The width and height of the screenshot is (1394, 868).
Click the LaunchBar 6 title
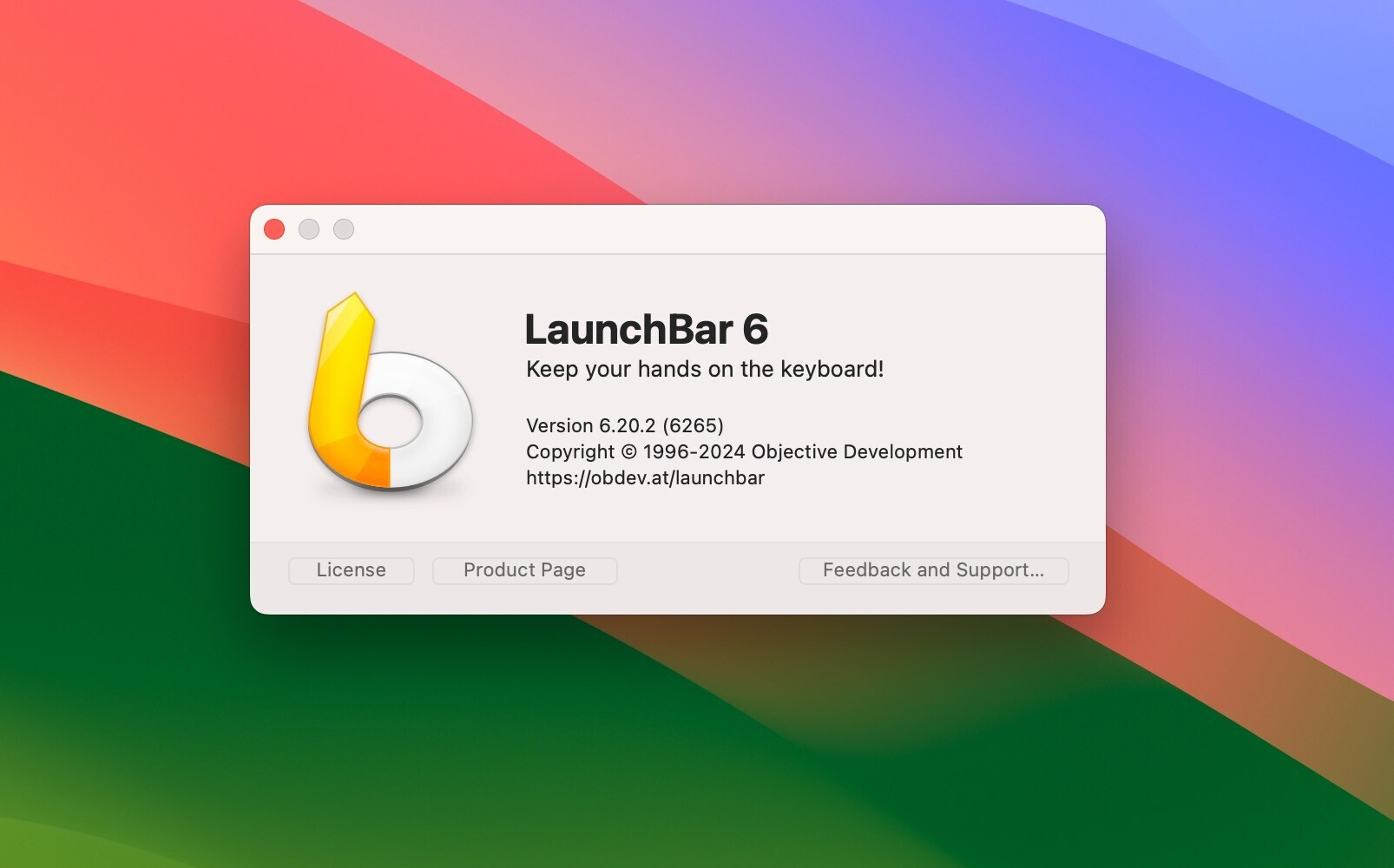tap(647, 330)
